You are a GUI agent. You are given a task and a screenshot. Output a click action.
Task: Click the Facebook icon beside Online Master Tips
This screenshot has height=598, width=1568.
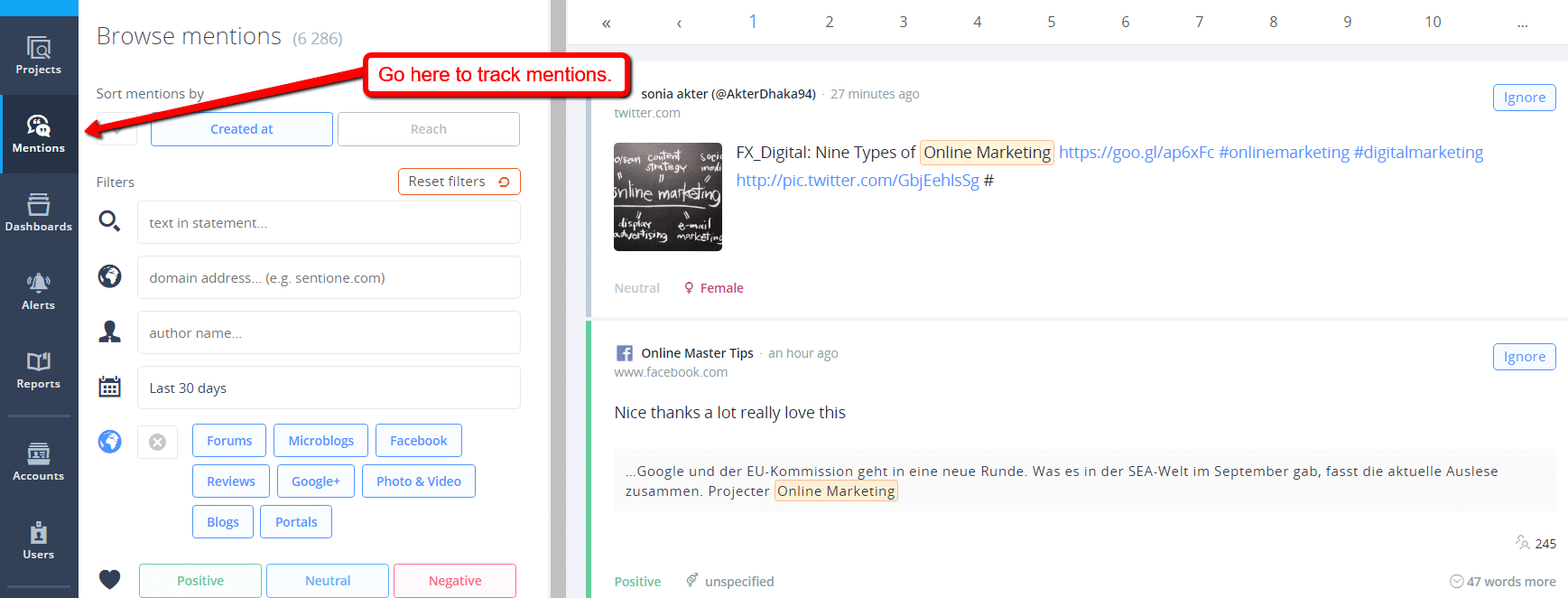click(624, 353)
